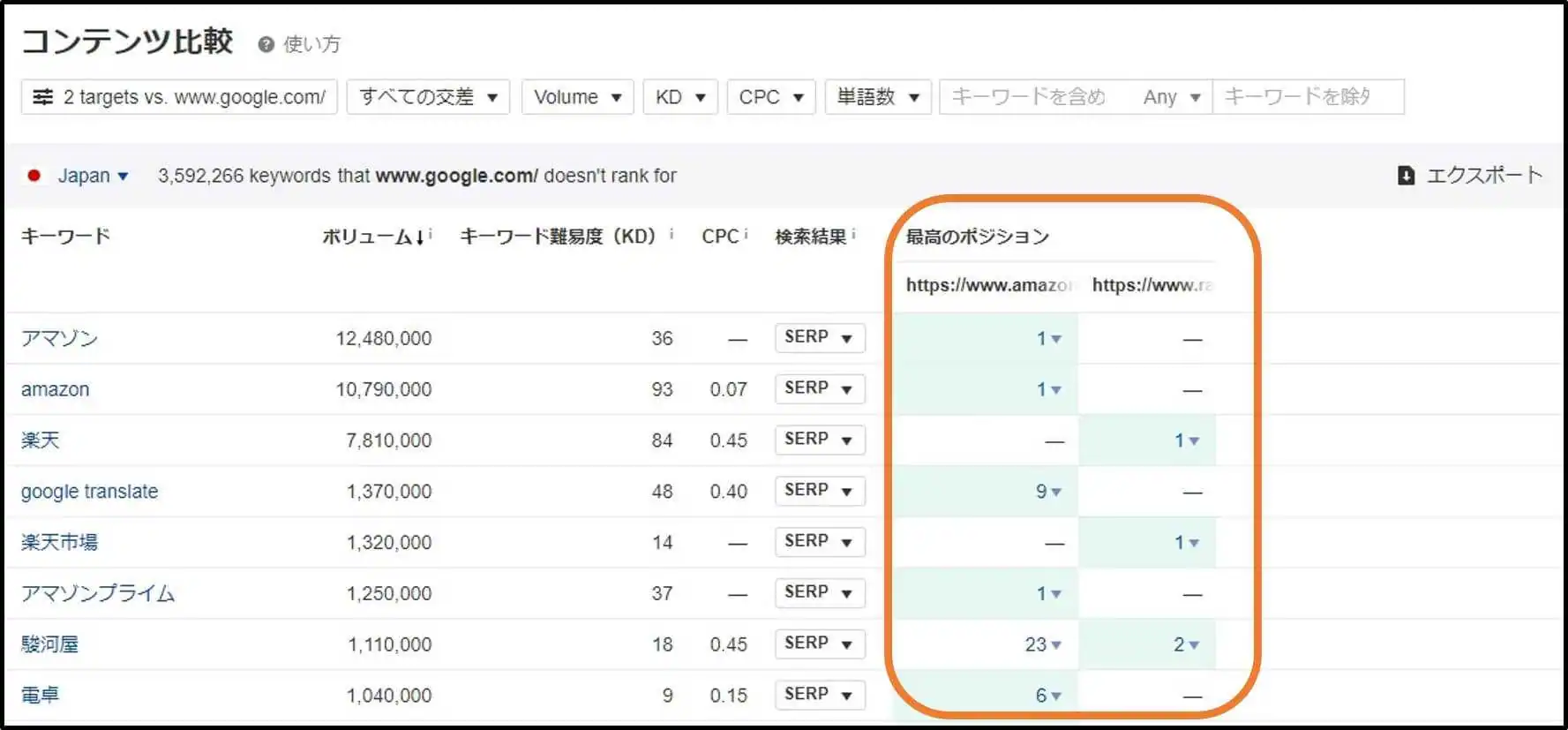The height and width of the screenshot is (730, 1568).
Task: Expand position 2 for 駿河屋 row
Action: point(1186,644)
